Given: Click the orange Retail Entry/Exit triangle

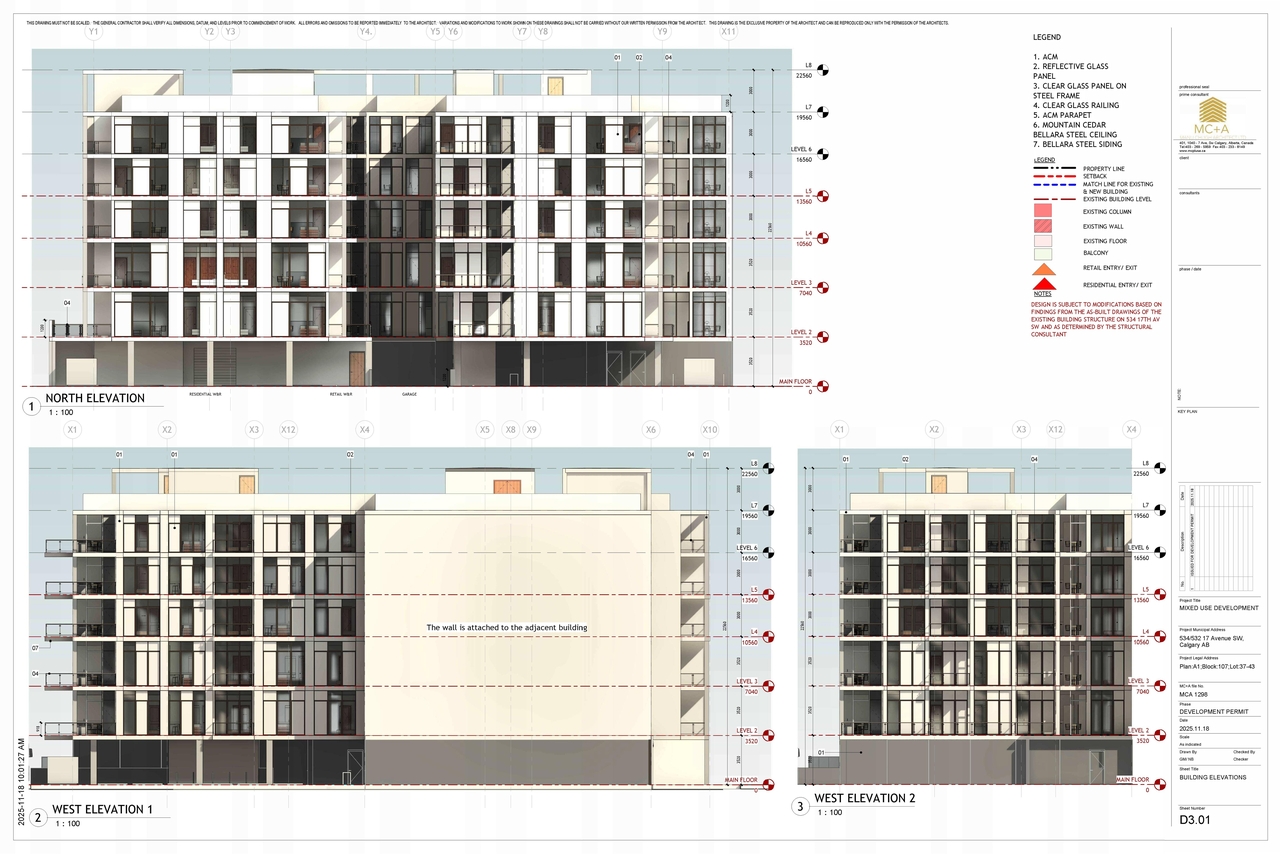Looking at the screenshot, I should point(1043,269).
